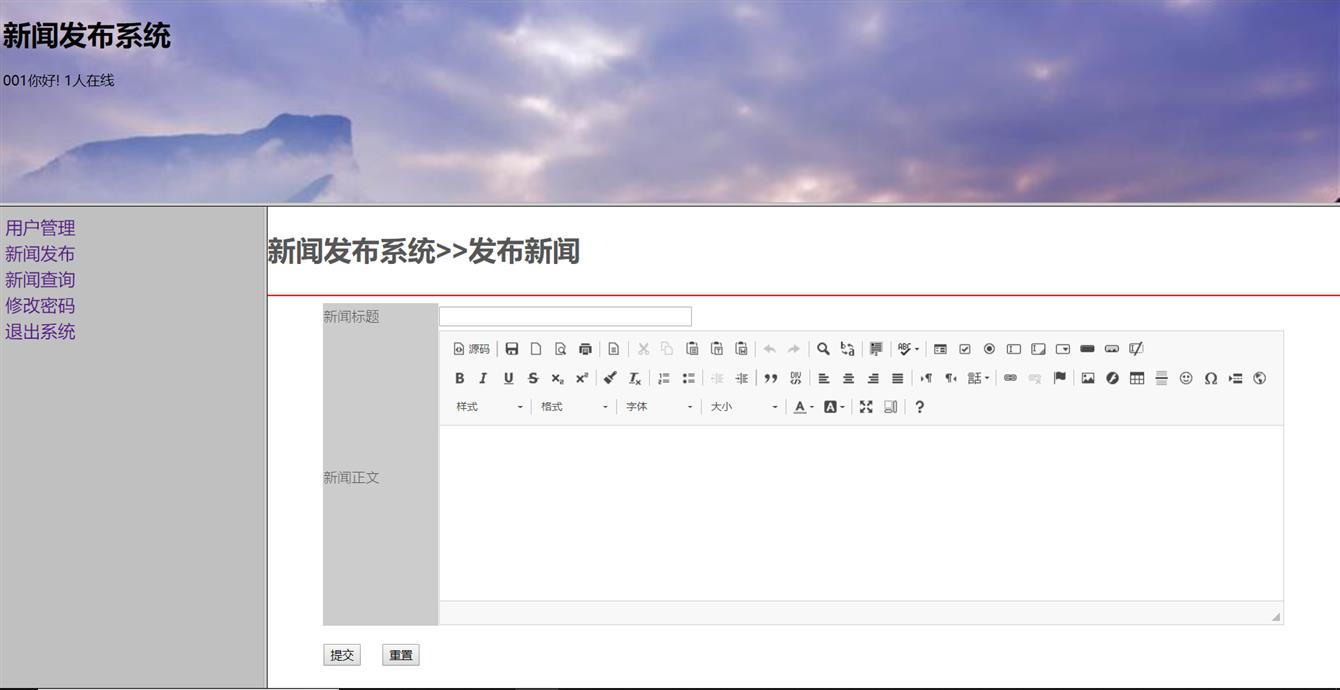The height and width of the screenshot is (690, 1340).
Task: Insert a single-line text field
Action: click(x=1014, y=349)
